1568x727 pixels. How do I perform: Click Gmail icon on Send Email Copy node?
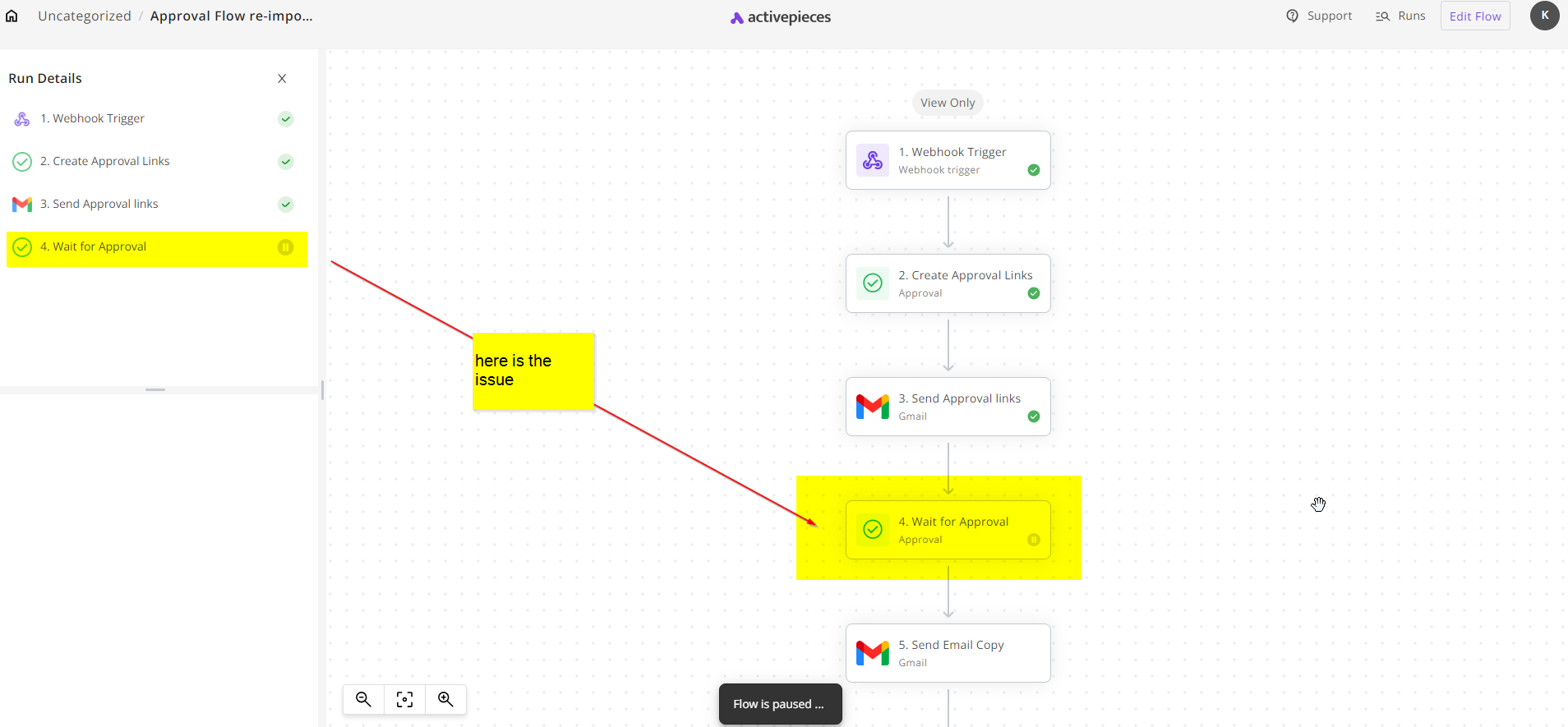tap(872, 653)
